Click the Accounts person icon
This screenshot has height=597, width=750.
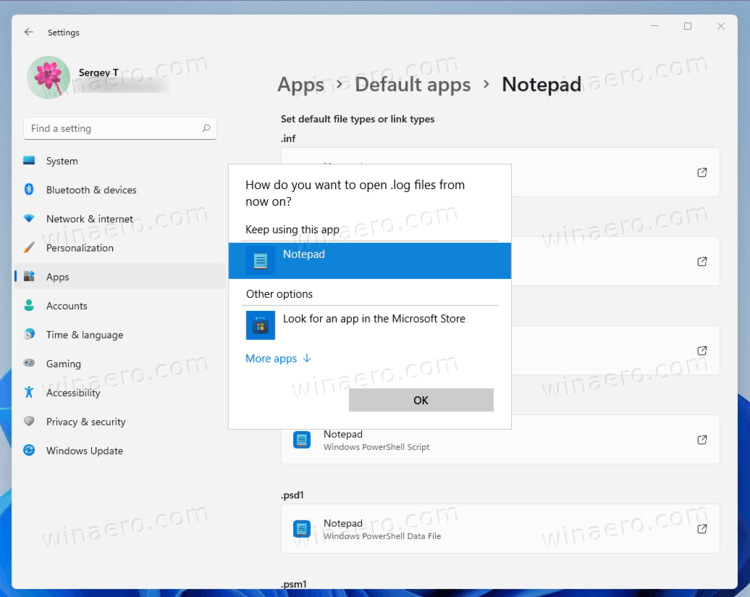click(29, 306)
